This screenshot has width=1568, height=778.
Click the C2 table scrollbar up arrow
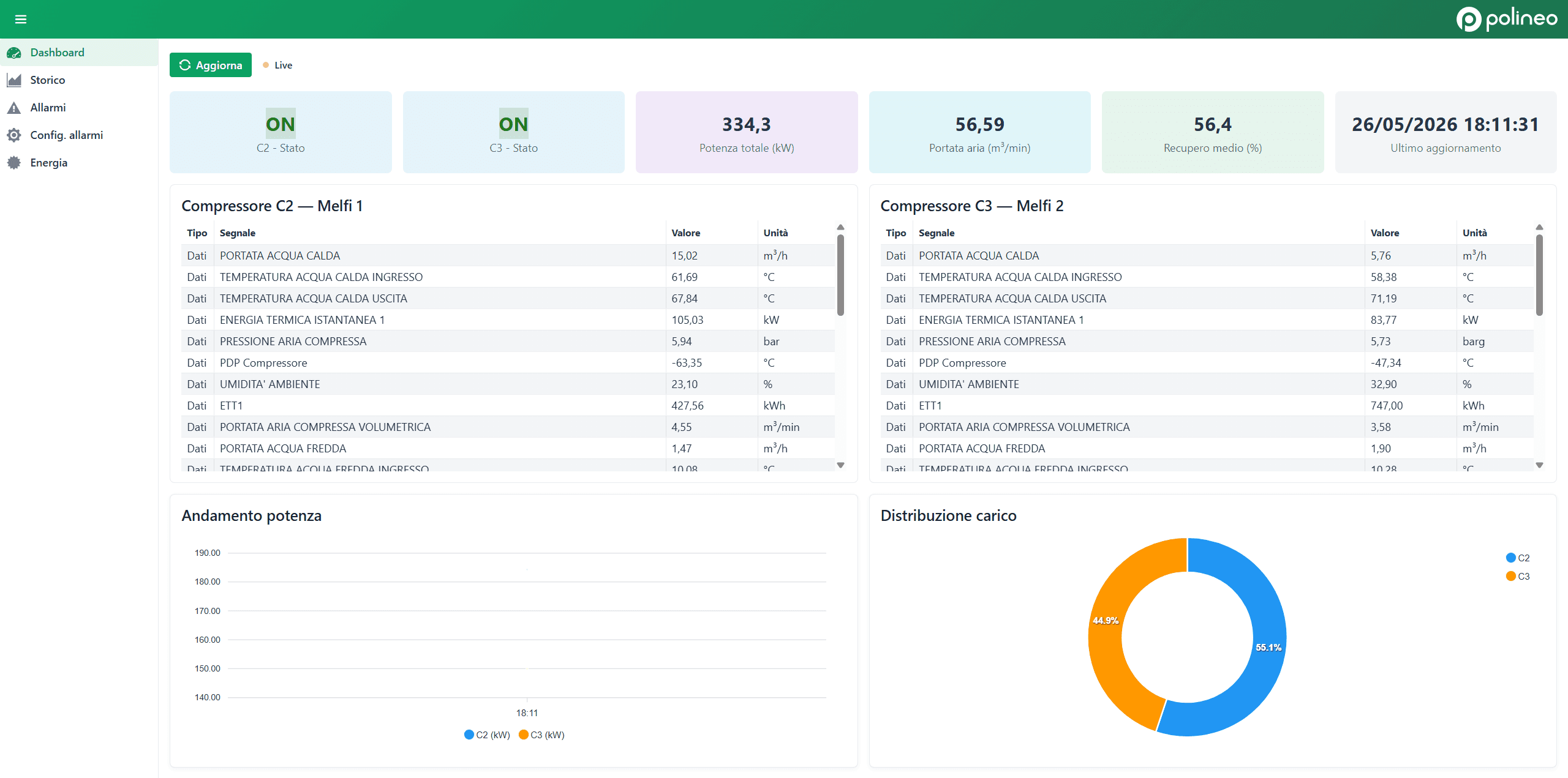click(840, 227)
